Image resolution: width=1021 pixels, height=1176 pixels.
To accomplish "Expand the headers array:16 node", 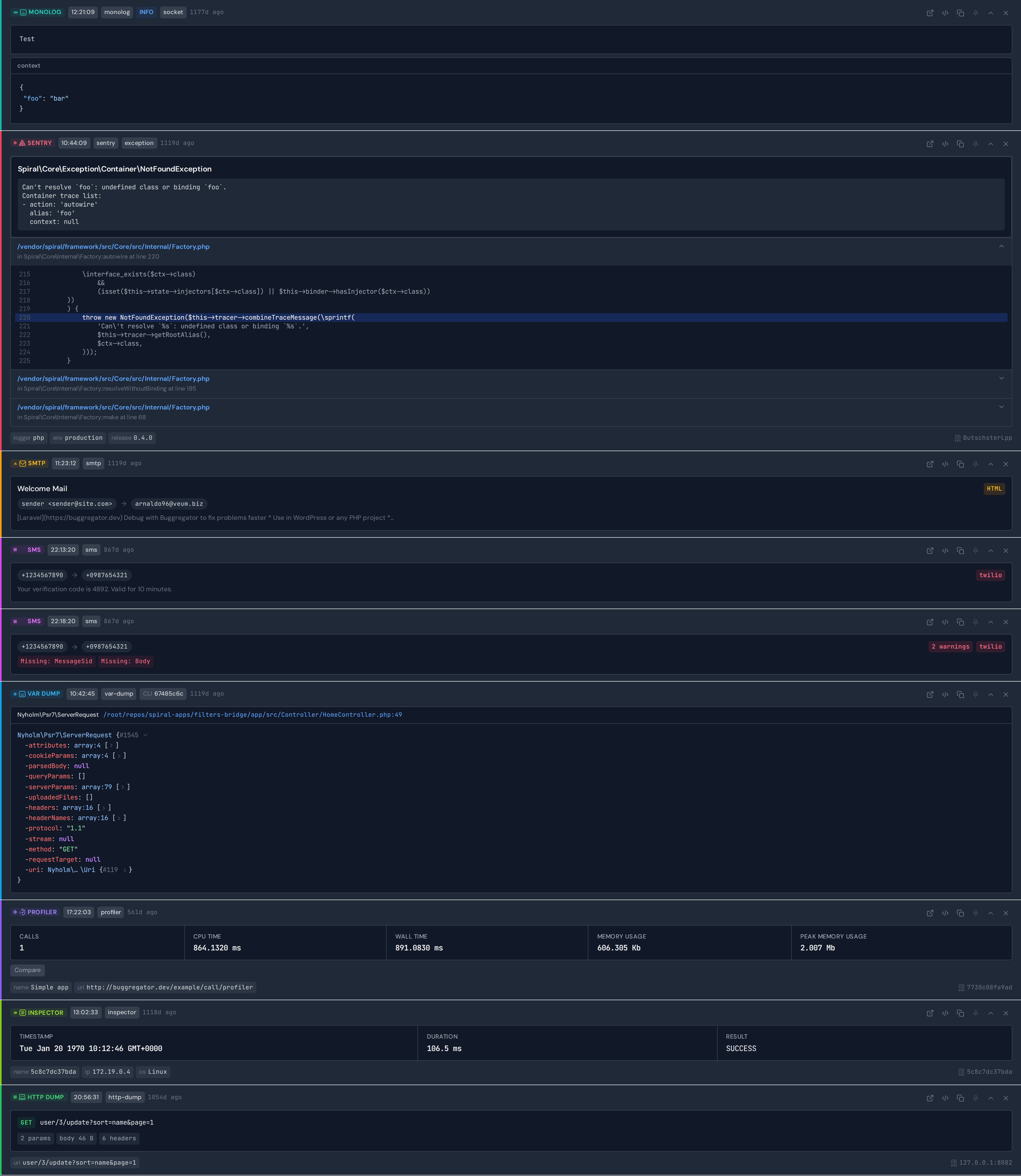I will [104, 807].
